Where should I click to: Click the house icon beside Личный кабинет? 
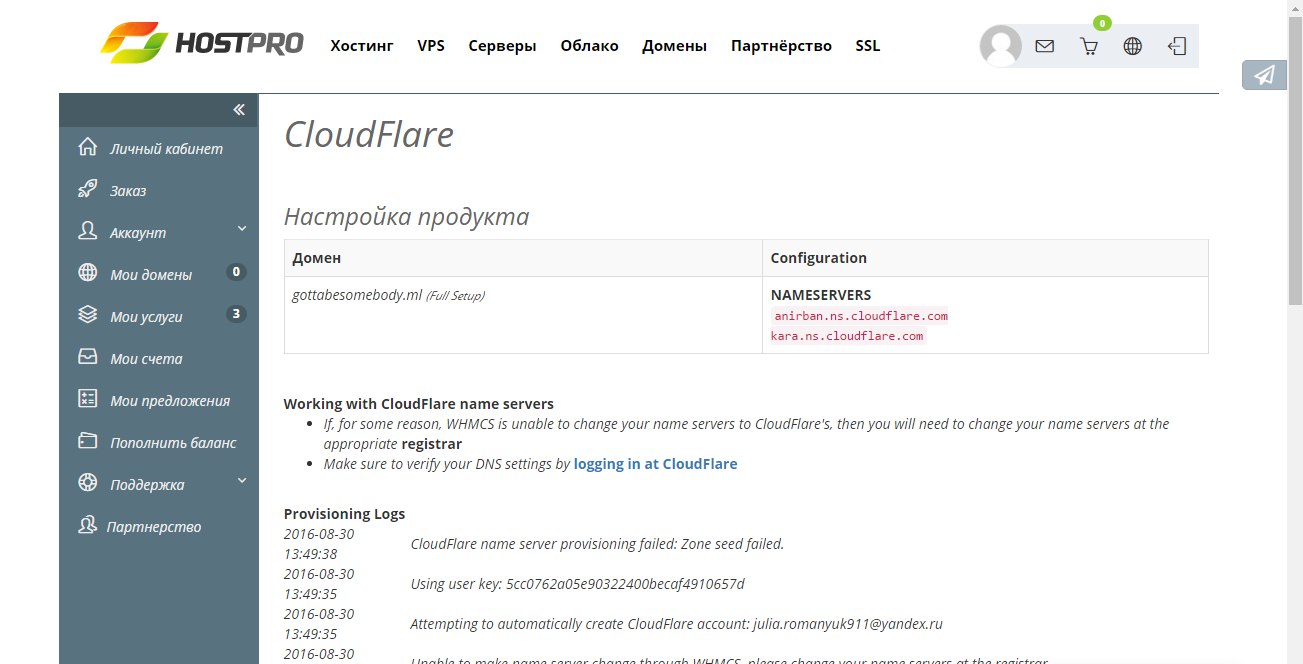point(88,147)
